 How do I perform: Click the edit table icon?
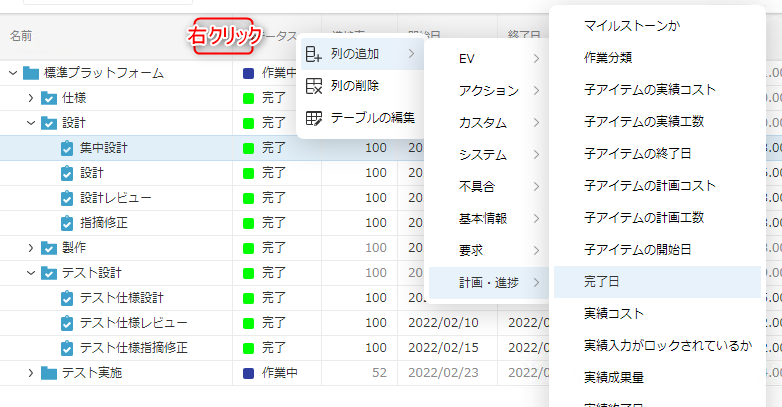point(314,118)
